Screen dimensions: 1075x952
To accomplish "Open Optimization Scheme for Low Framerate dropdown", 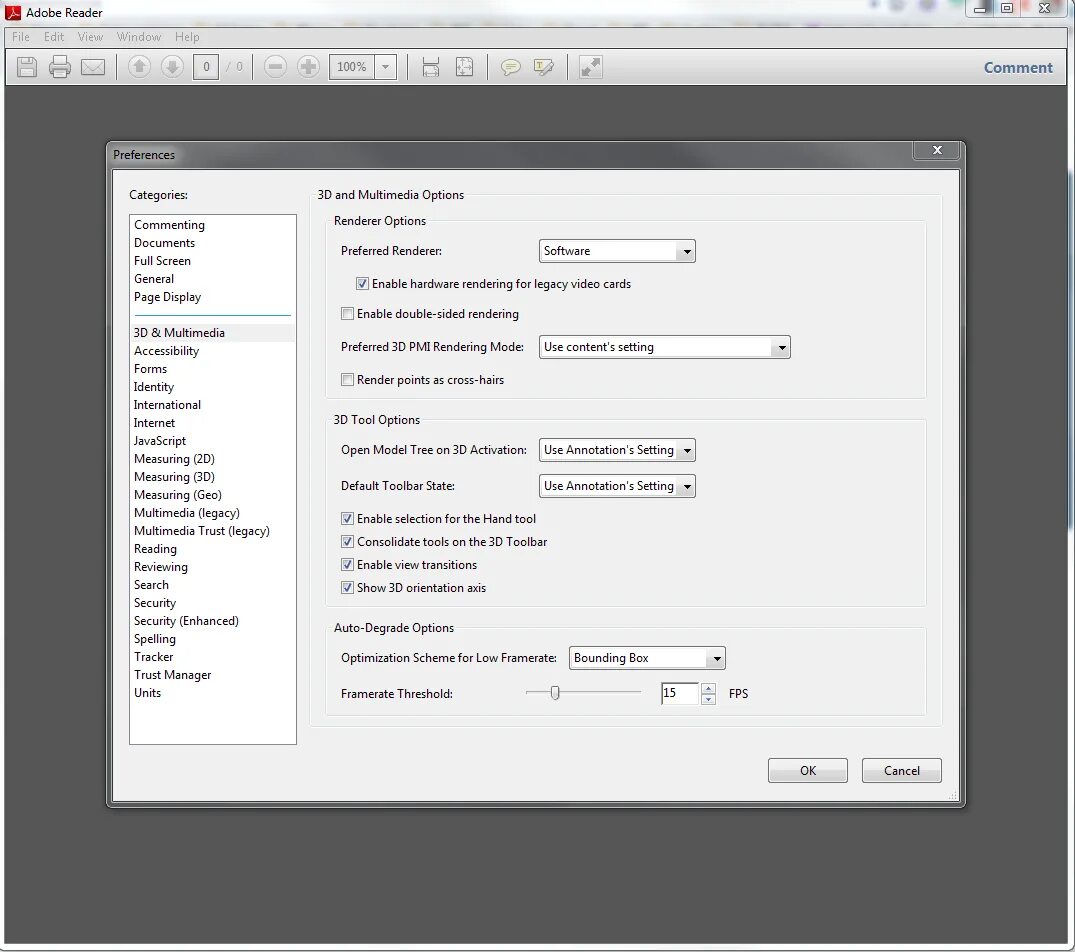I will (x=647, y=658).
